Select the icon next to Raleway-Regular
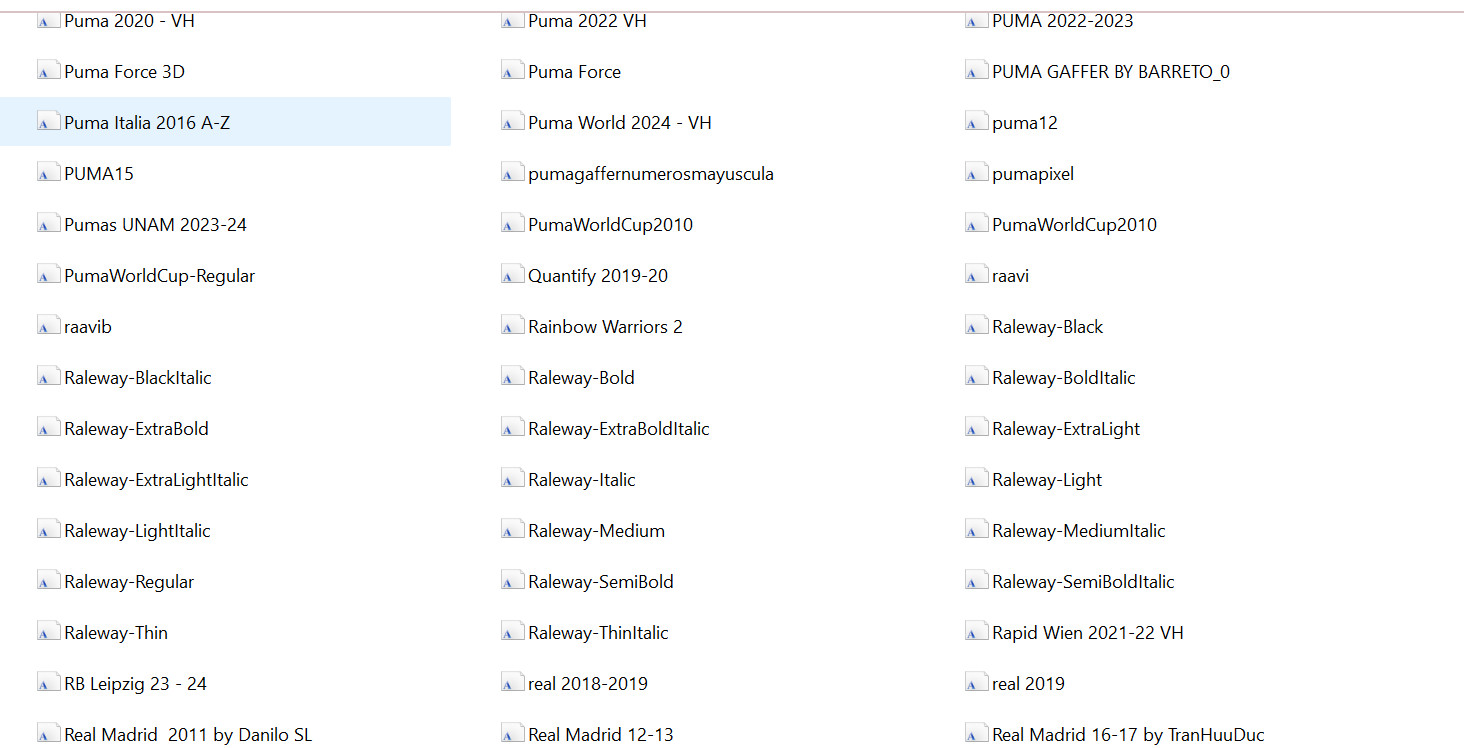Screen dimensions: 1464x748 [48, 581]
